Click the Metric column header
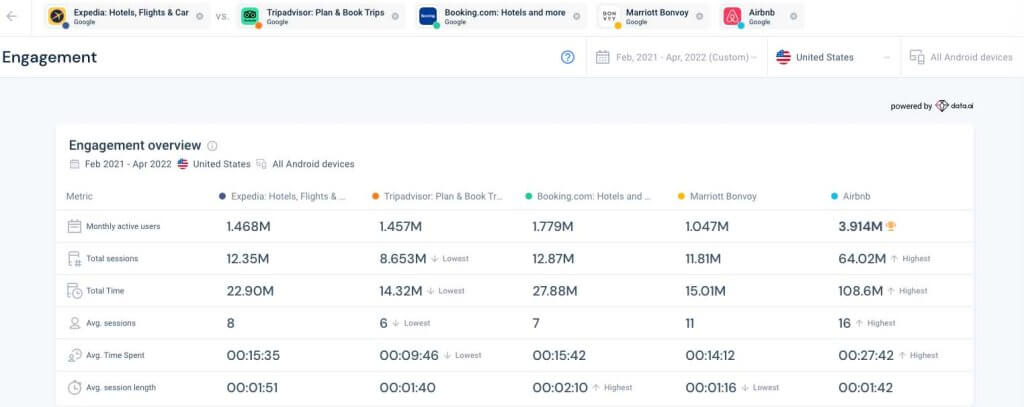1024x407 pixels. (79, 196)
